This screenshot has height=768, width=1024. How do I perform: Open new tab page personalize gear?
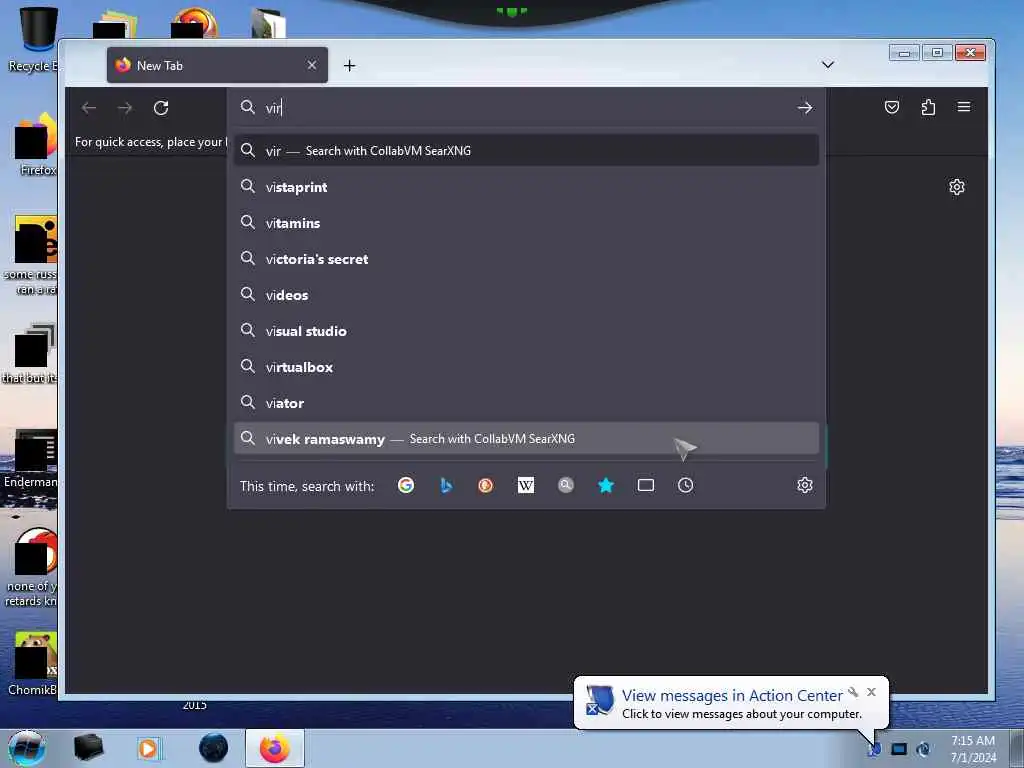click(x=957, y=187)
